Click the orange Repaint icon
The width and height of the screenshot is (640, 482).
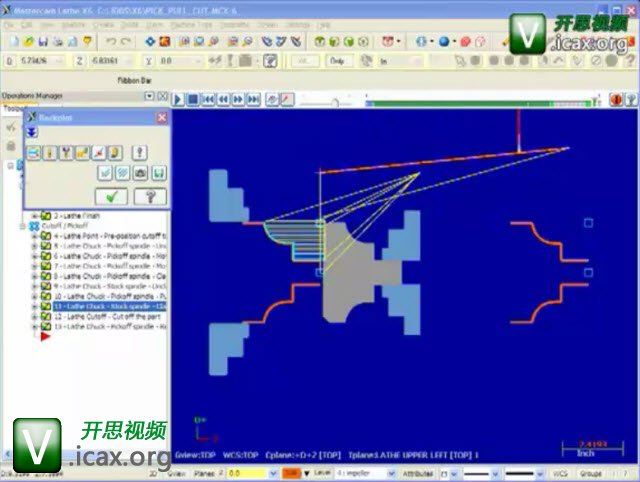pos(164,41)
